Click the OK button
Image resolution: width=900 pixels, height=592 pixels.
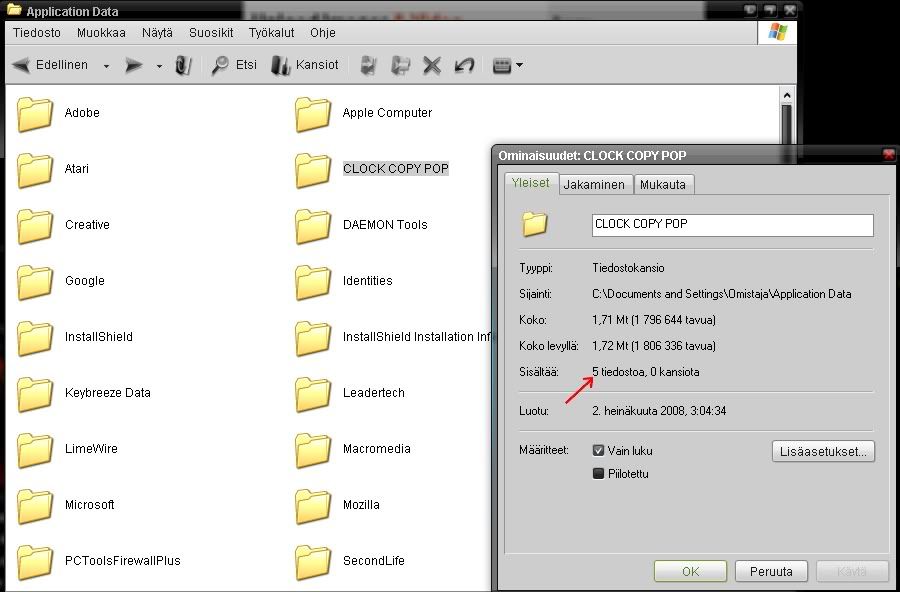pos(690,571)
